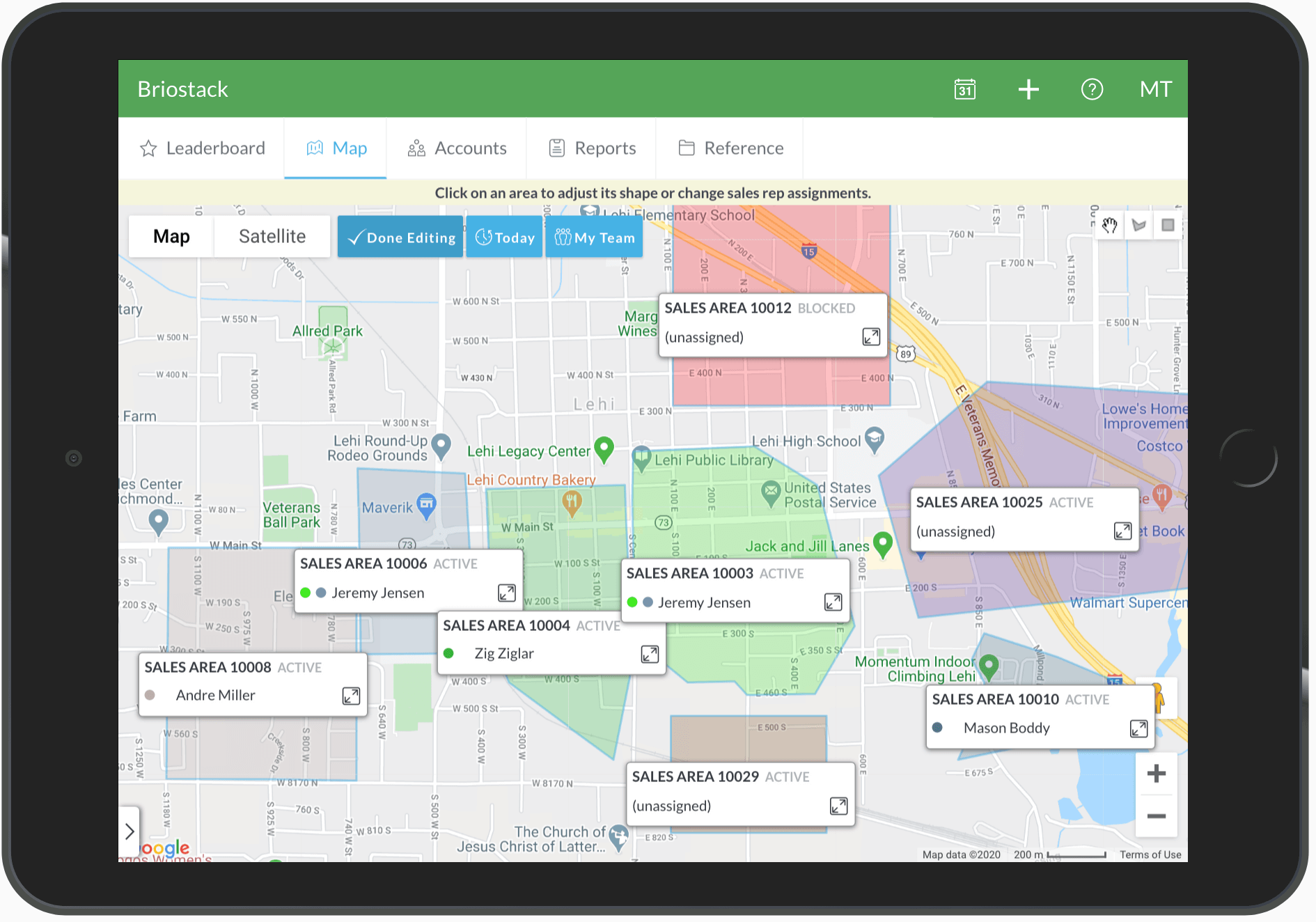The height and width of the screenshot is (922, 1316).
Task: Expand Sales Area 10003 card
Action: click(x=833, y=602)
